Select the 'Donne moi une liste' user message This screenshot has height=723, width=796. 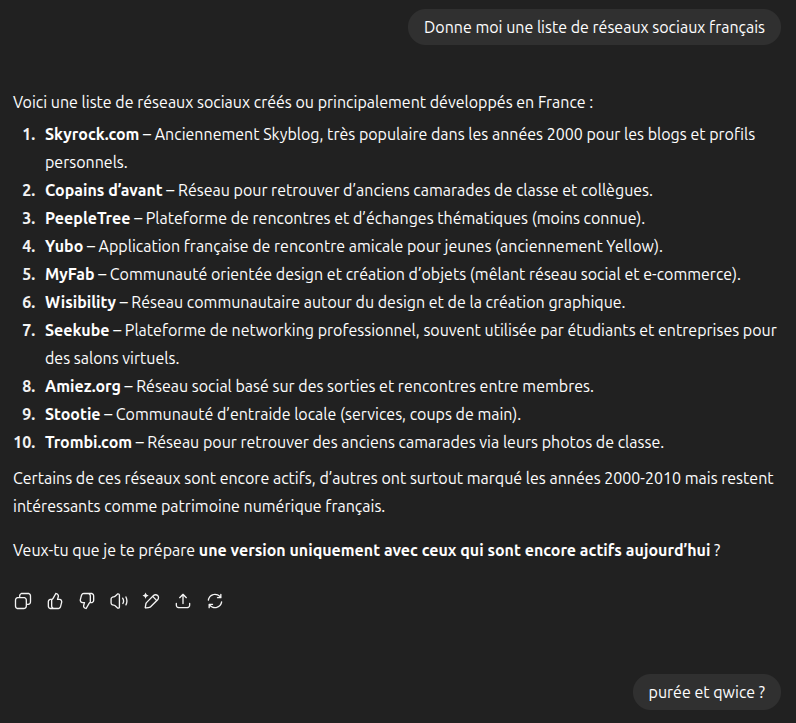point(594,27)
